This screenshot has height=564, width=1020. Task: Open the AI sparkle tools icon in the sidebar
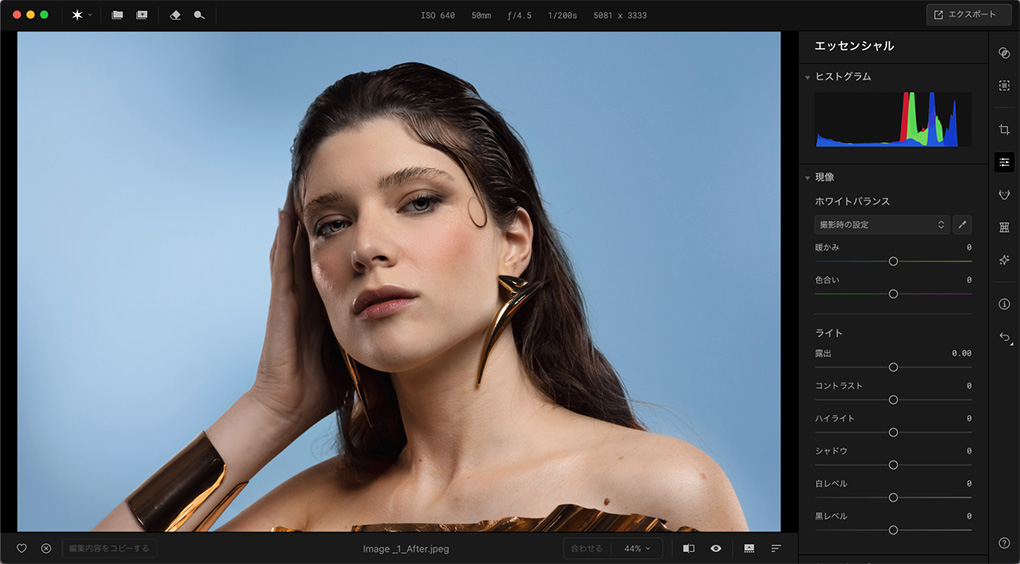coord(1004,260)
